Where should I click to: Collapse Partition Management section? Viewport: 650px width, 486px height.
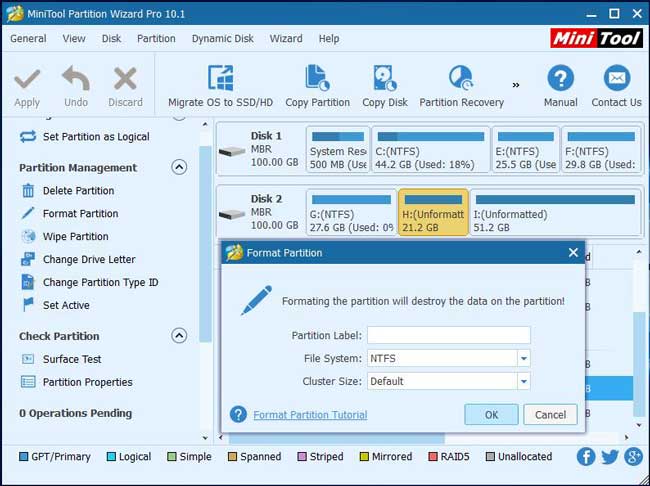[x=179, y=167]
